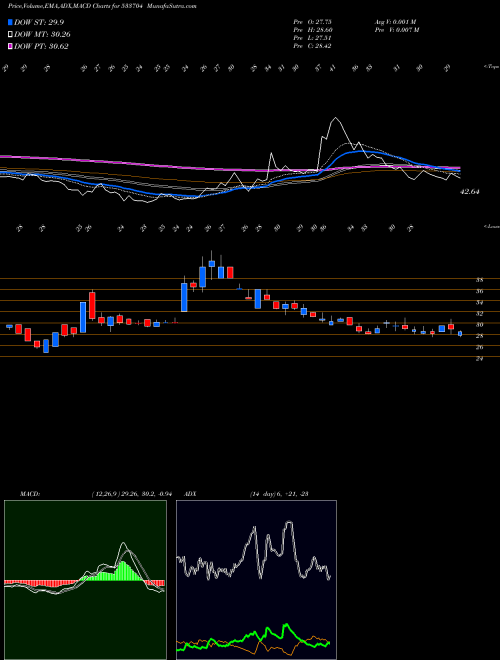Click the last blue candlestick at the right end
500x660 pixels.
(x=460, y=333)
